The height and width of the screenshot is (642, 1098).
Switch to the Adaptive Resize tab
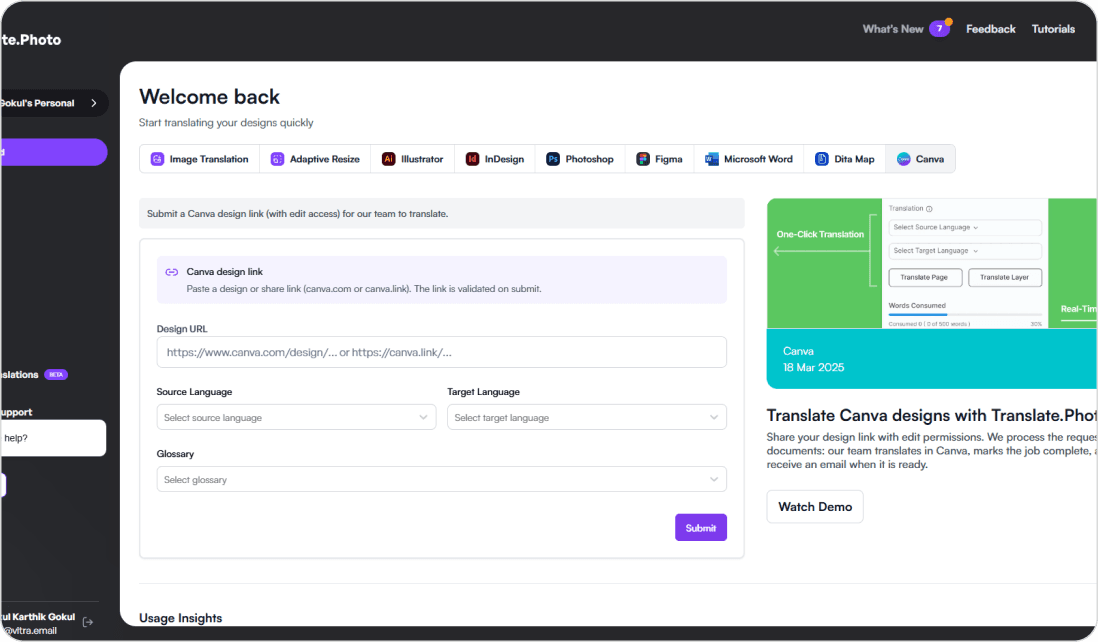point(315,159)
